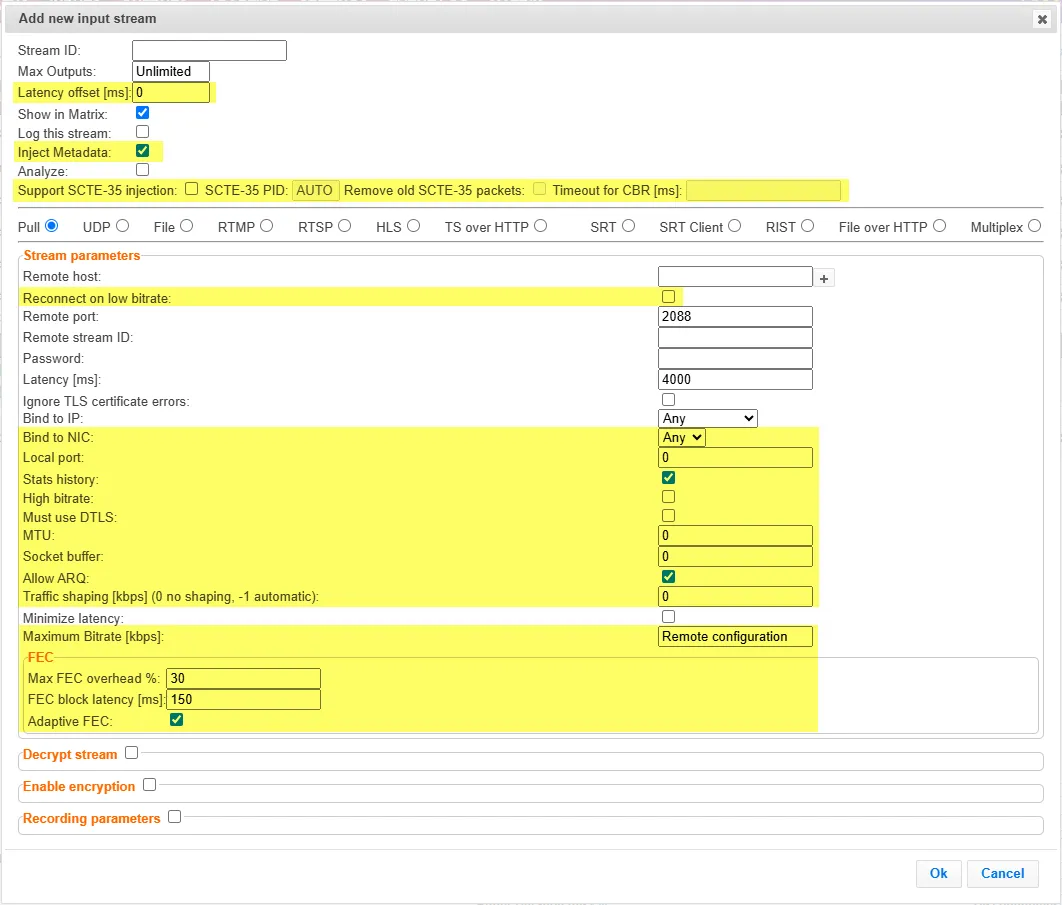Enable the Analyze checkbox

[x=142, y=169]
